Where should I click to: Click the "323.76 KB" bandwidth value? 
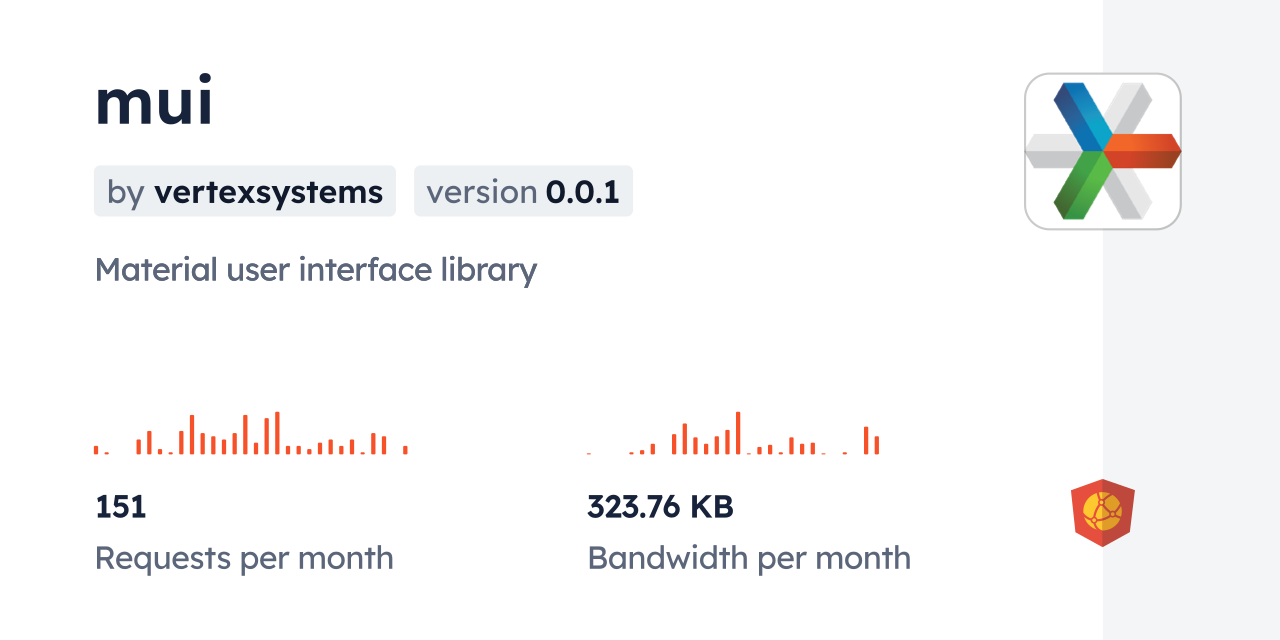660,507
